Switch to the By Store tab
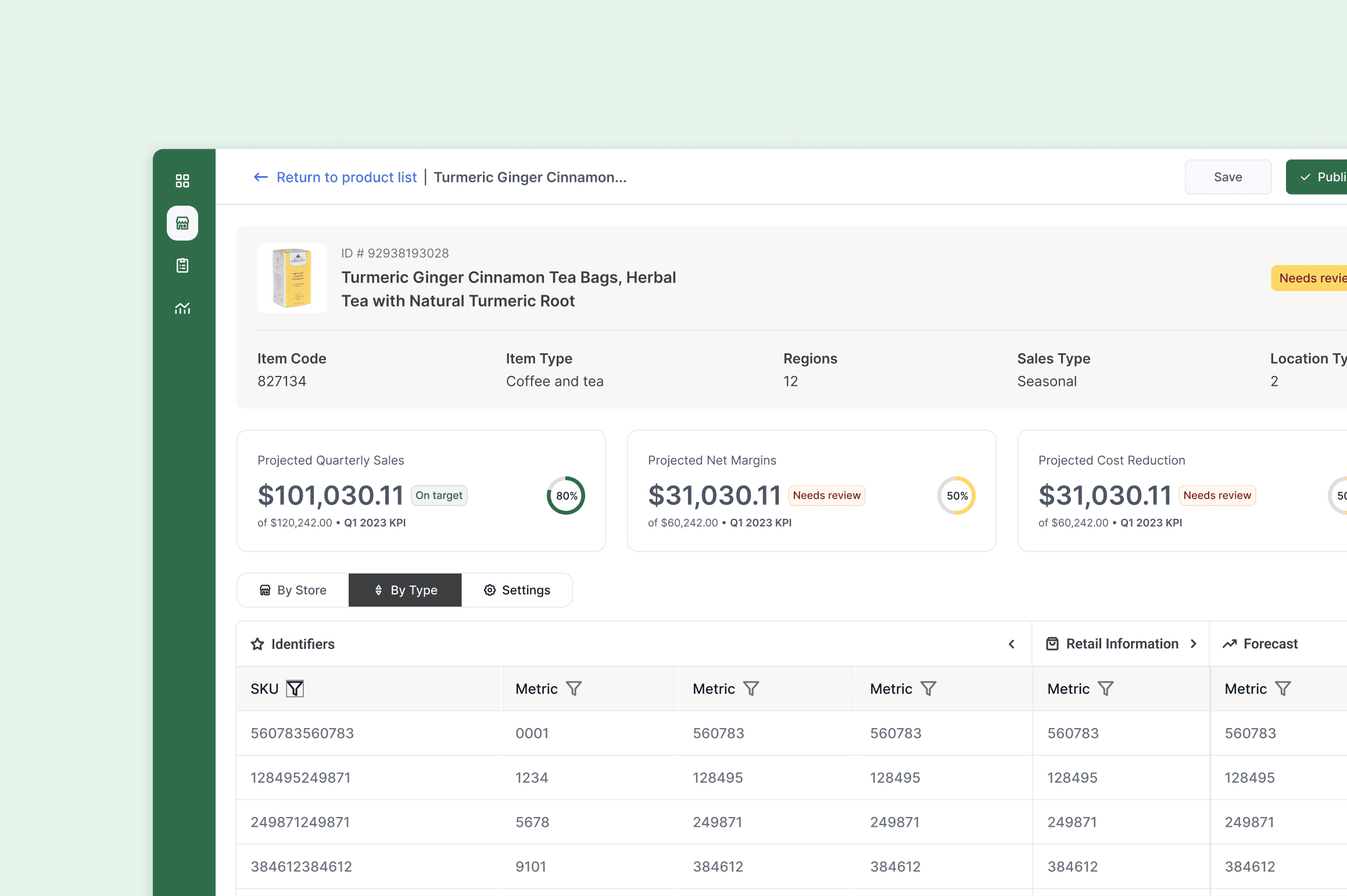Image resolution: width=1347 pixels, height=896 pixels. (x=293, y=590)
